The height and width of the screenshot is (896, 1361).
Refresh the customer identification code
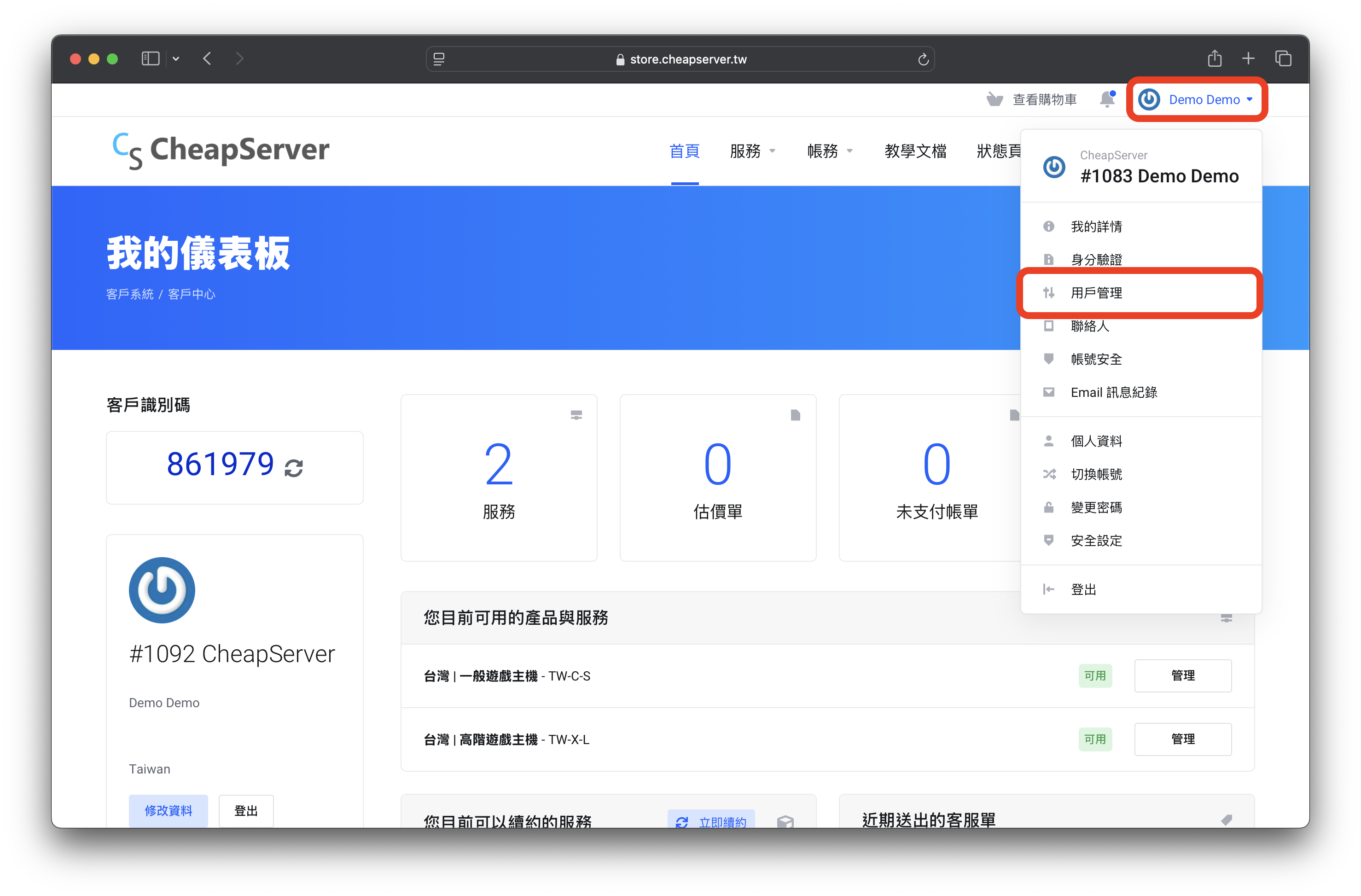coord(293,467)
